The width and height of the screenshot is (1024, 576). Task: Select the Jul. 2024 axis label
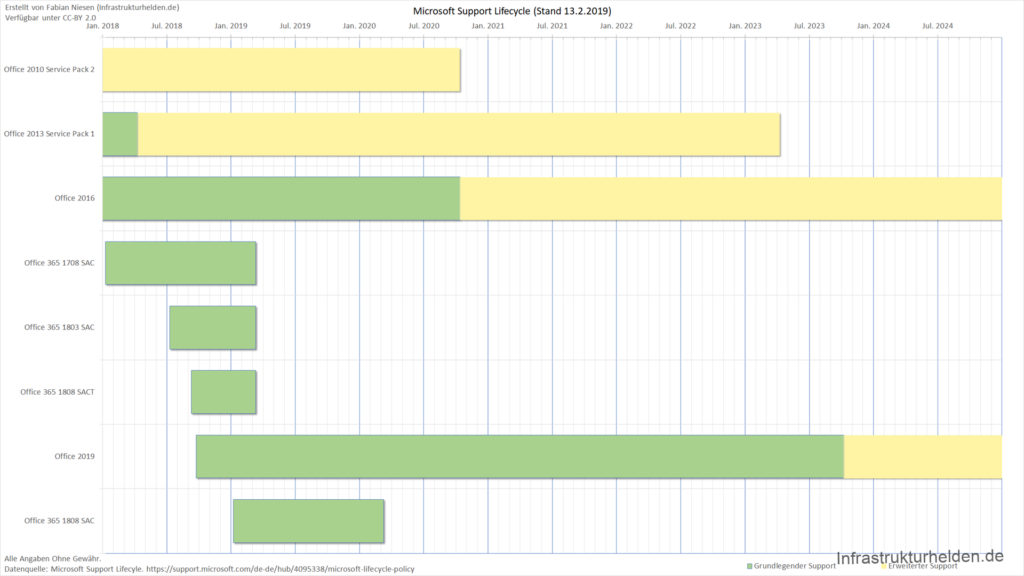coord(938,26)
